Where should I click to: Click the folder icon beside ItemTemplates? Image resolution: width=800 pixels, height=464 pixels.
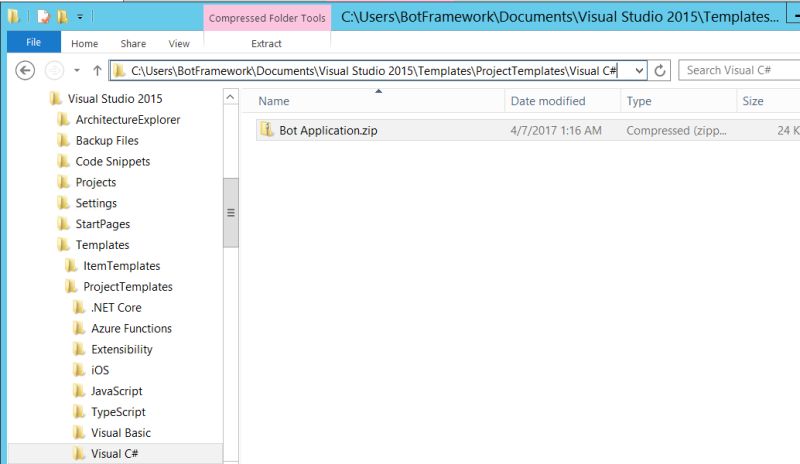pyautogui.click(x=71, y=266)
